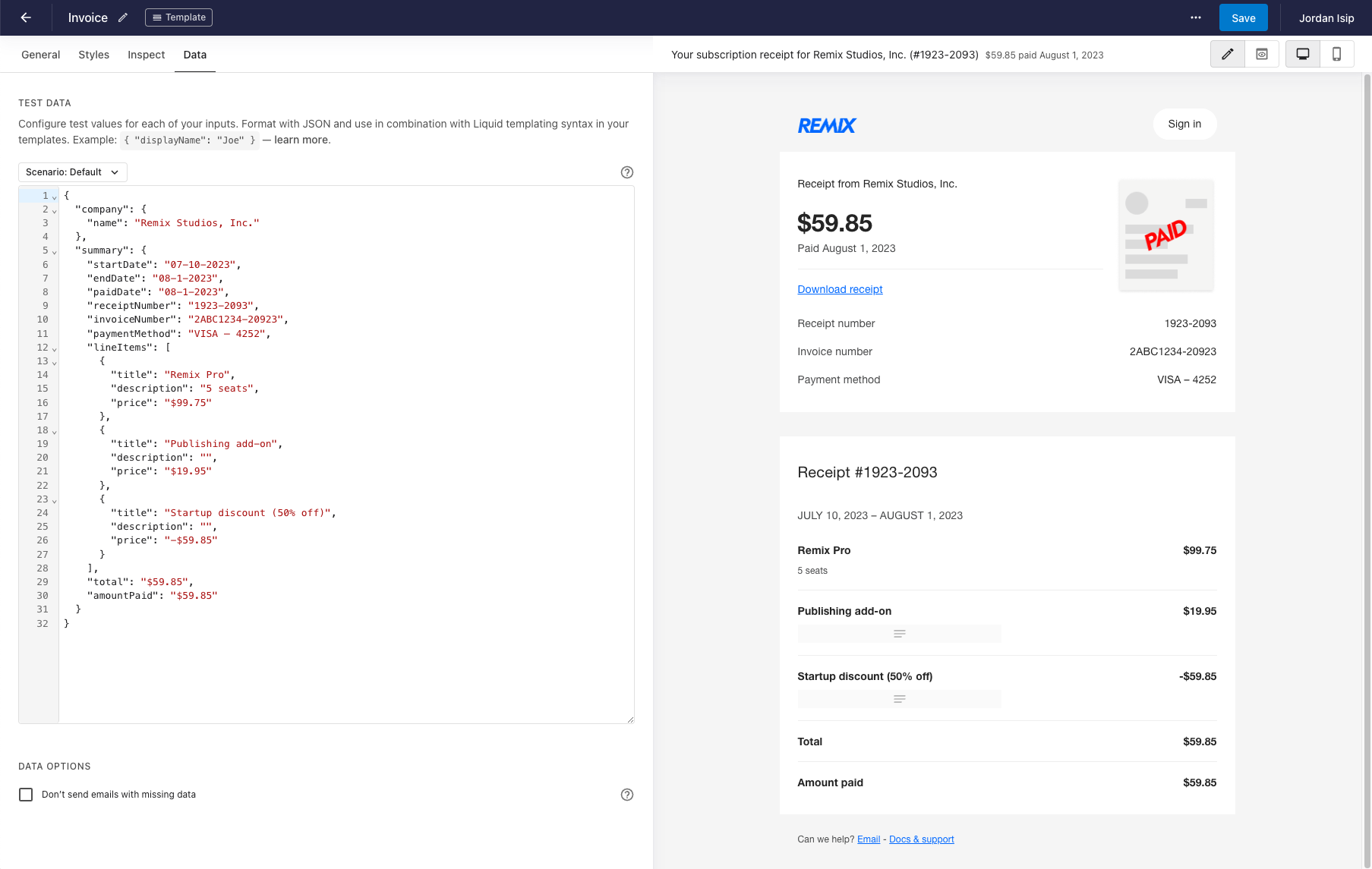Collapse the company object fold arrow
The height and width of the screenshot is (869, 1372).
55,211
